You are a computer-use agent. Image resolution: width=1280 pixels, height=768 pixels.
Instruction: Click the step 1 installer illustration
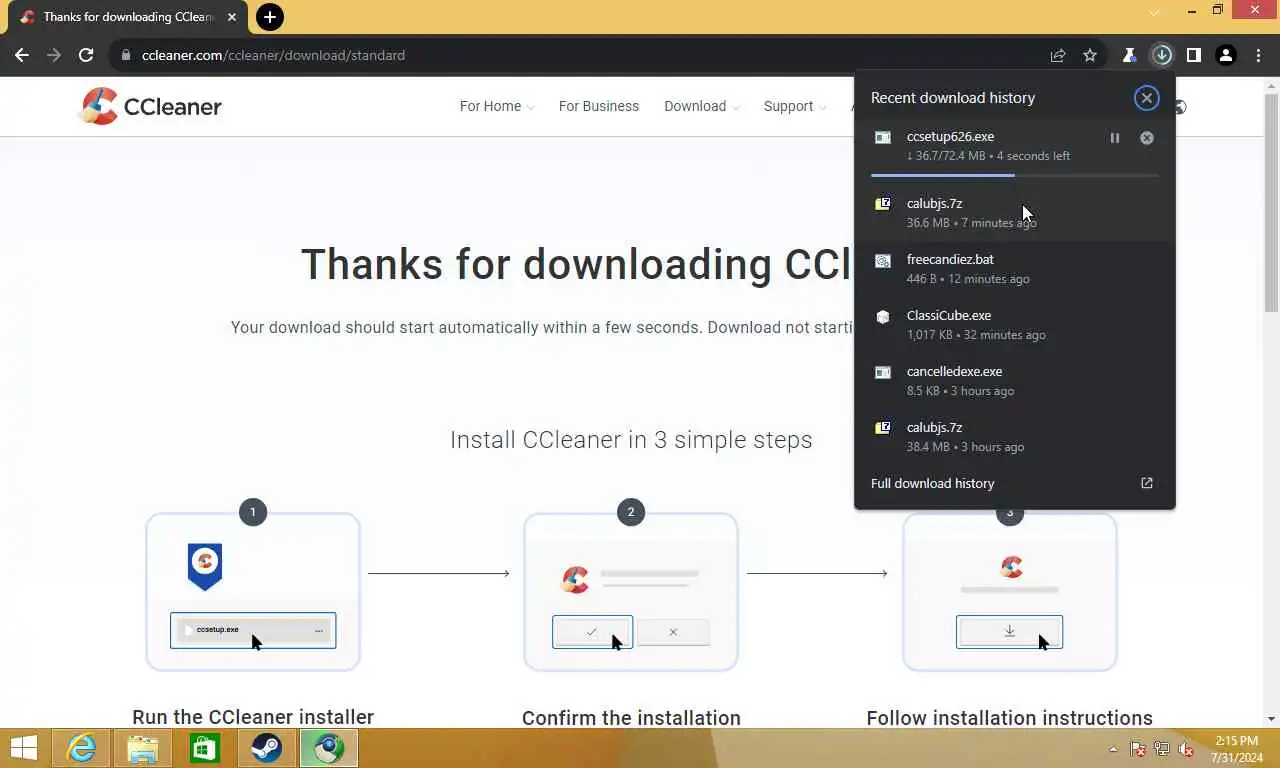(x=253, y=591)
